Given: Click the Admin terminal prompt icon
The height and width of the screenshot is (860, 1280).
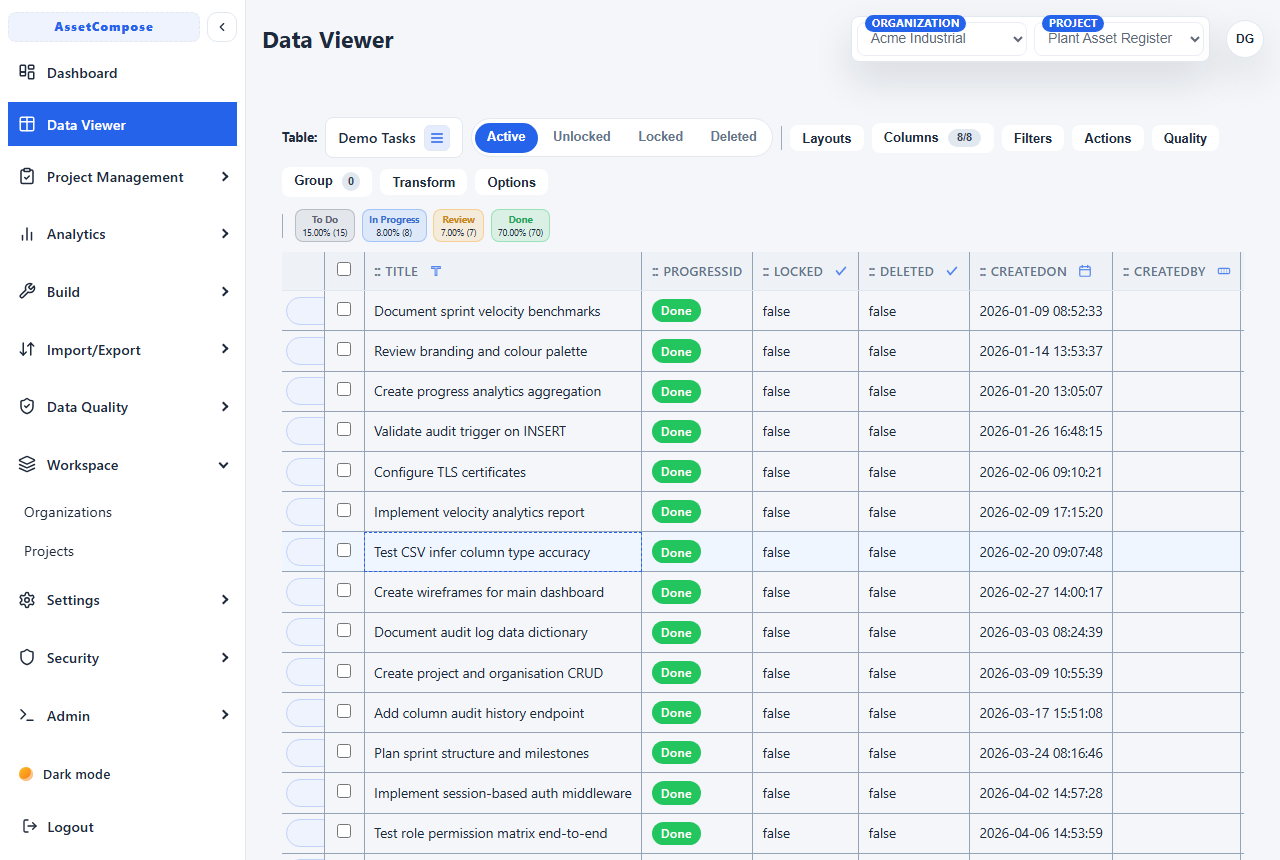Looking at the screenshot, I should click(27, 716).
